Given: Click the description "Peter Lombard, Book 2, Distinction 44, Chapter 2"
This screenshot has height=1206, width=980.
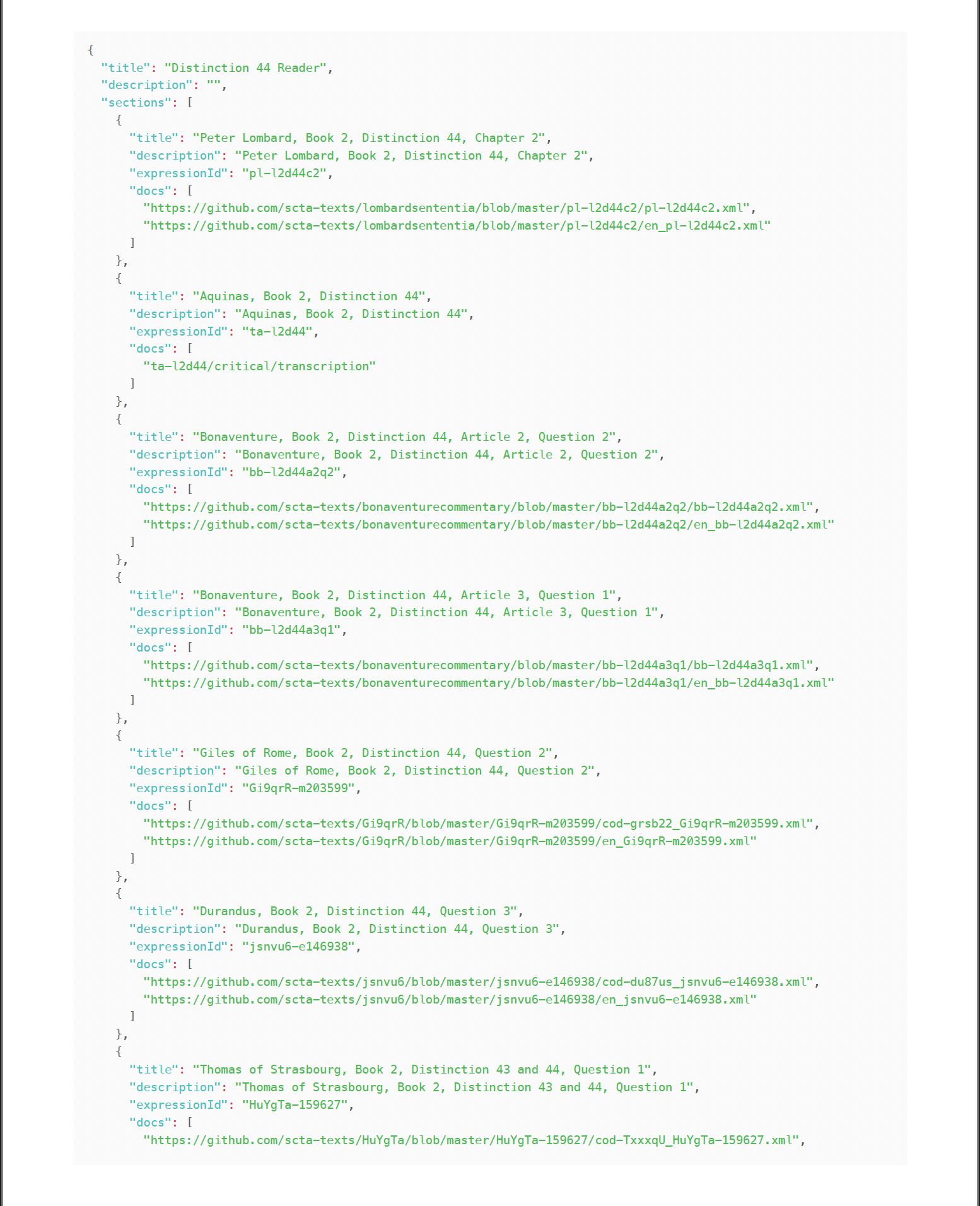Looking at the screenshot, I should [x=411, y=156].
